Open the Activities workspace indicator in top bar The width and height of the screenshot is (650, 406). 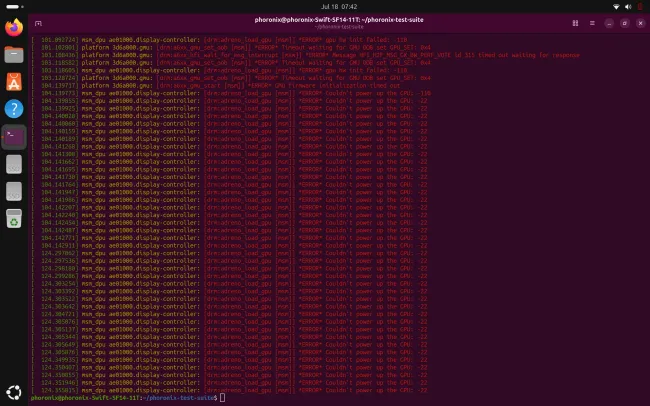[x=15, y=7]
